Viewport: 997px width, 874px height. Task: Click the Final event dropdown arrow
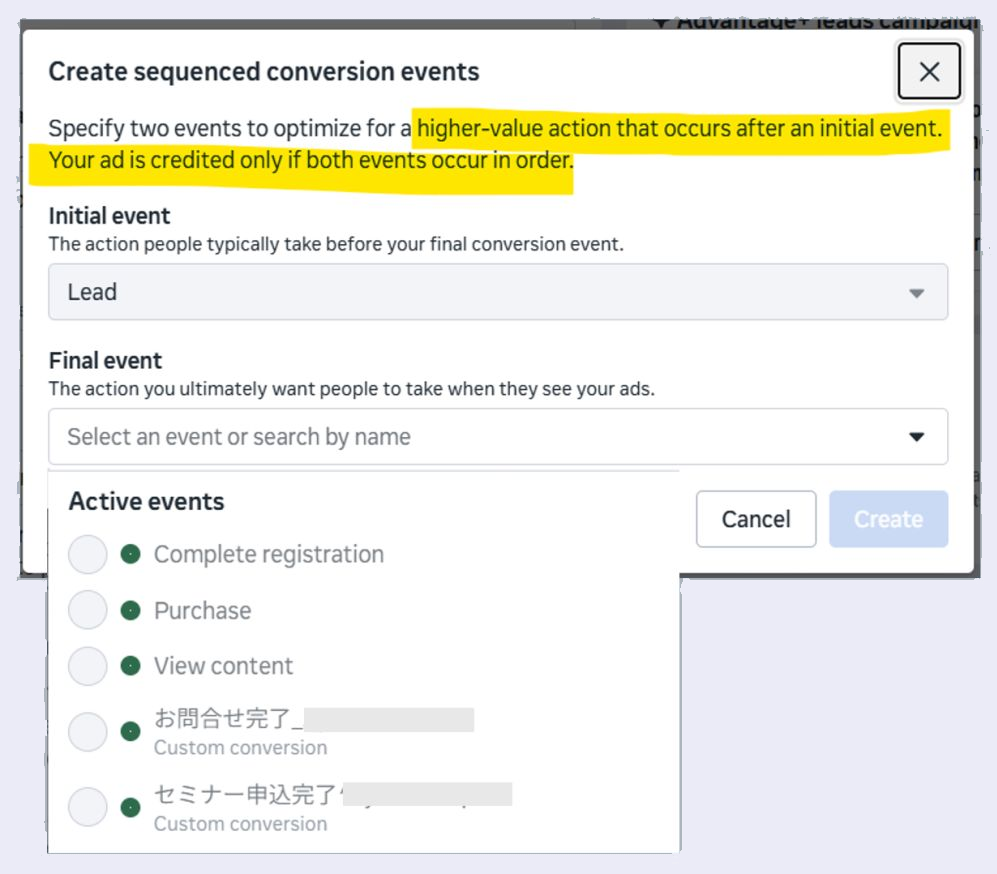916,437
